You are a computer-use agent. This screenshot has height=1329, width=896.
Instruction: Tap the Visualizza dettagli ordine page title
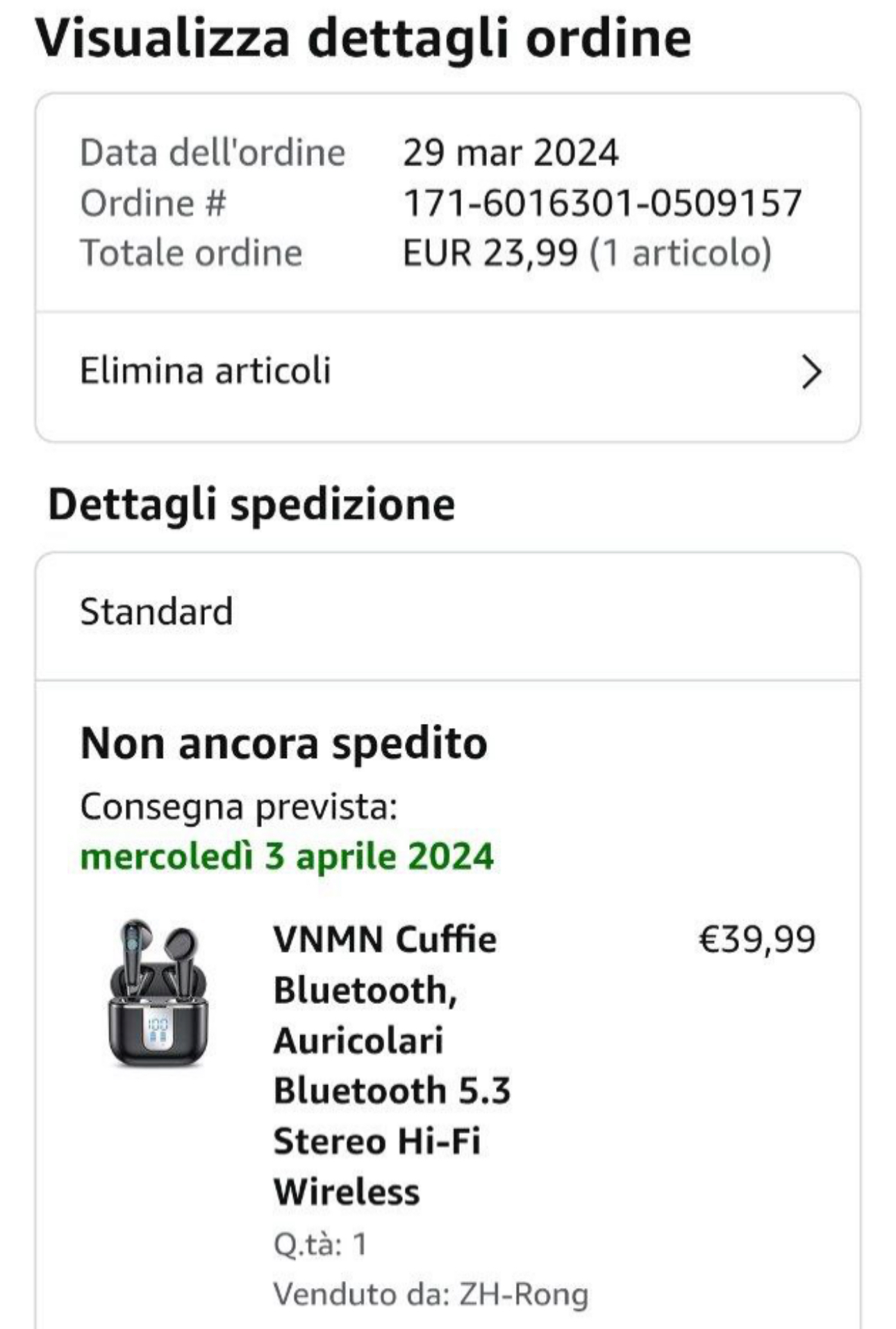pos(363,38)
